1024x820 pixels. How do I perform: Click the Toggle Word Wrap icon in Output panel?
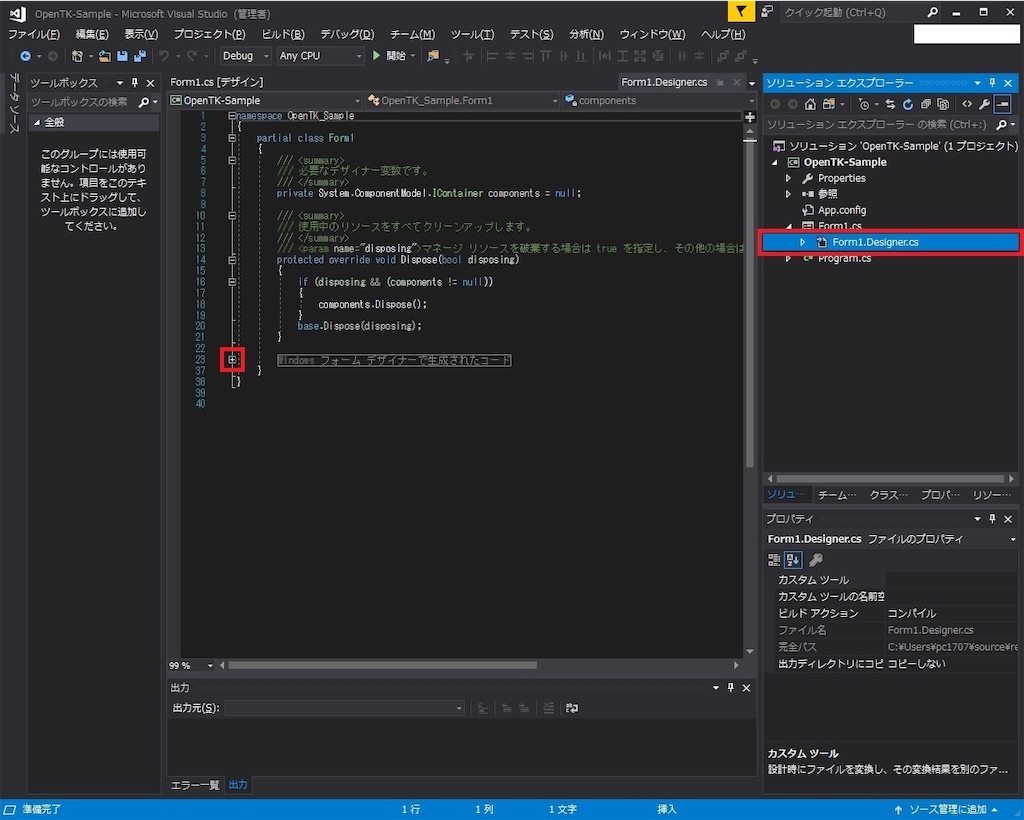572,708
